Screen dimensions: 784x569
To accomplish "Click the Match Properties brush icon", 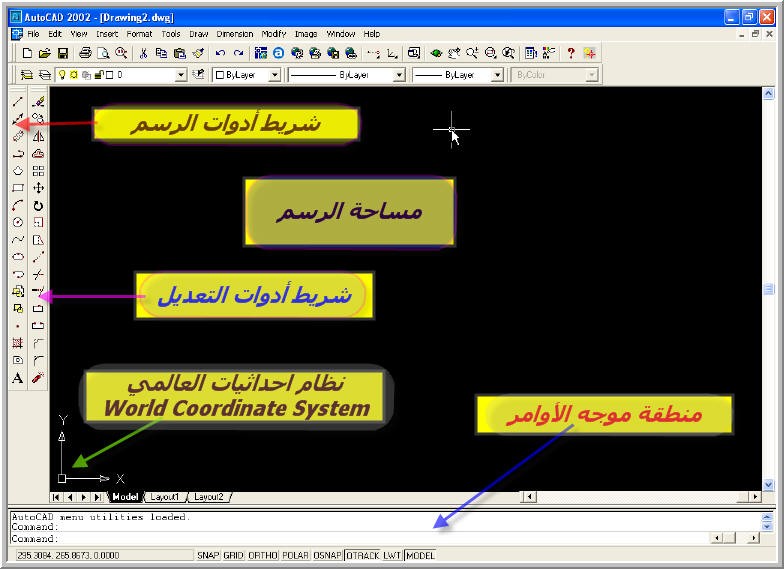I will 198,53.
